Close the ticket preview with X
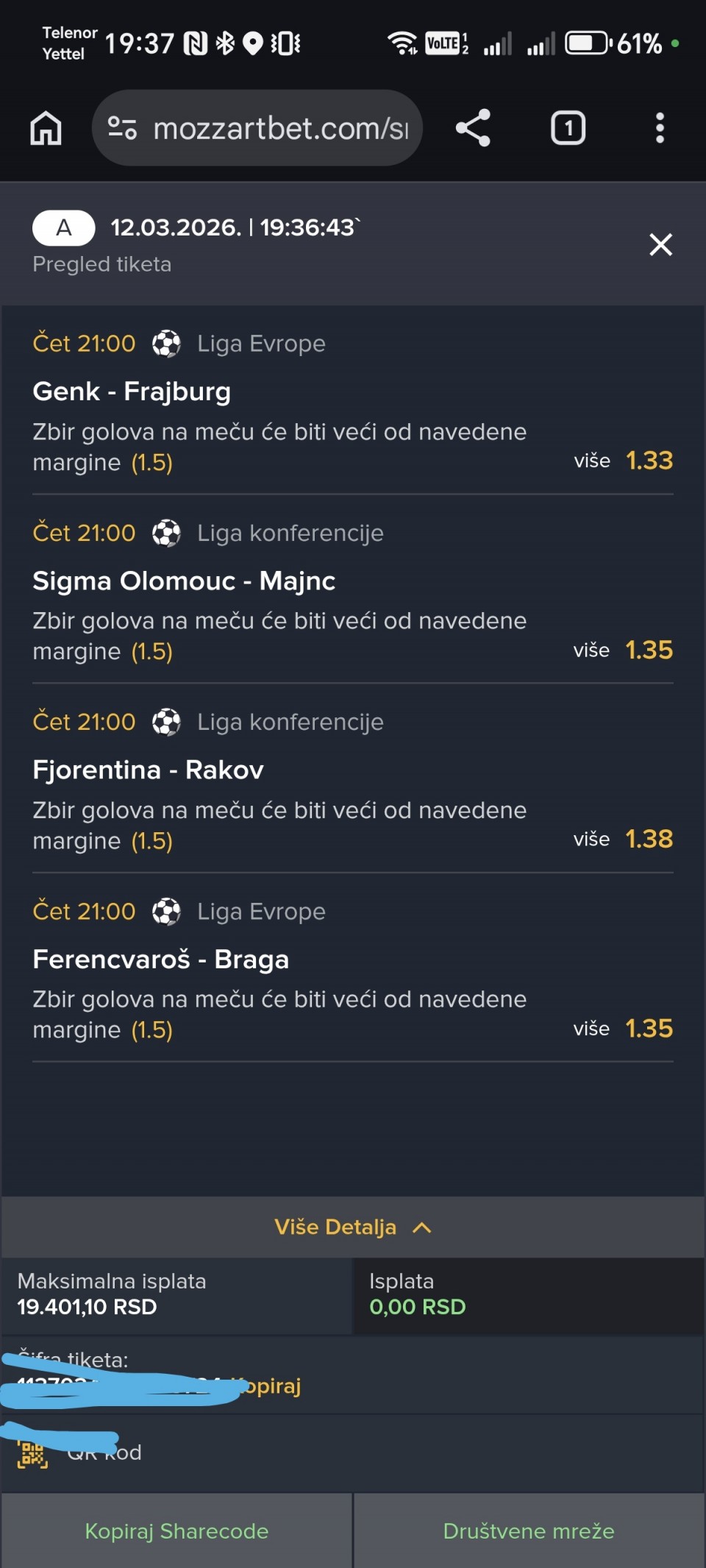 (x=660, y=244)
